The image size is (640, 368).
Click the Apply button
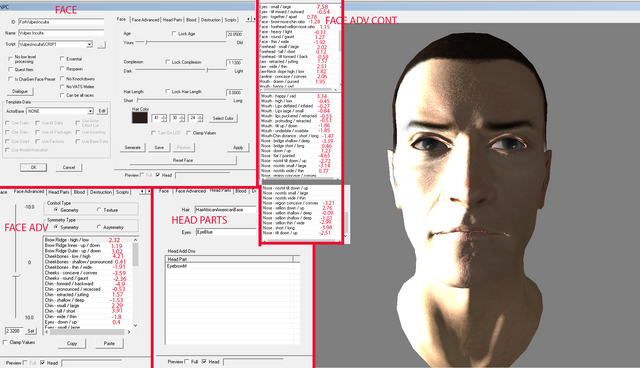click(x=238, y=147)
